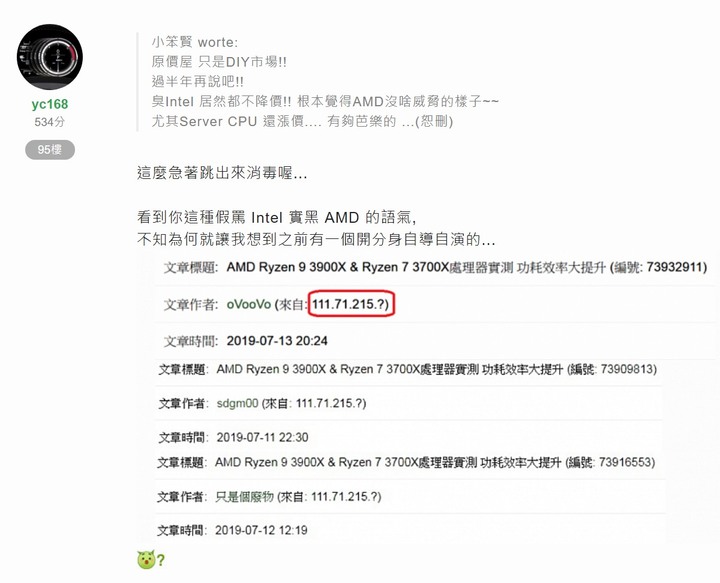Click the quoted 小笨賢 worte: header
720x583 pixels.
tap(195, 43)
